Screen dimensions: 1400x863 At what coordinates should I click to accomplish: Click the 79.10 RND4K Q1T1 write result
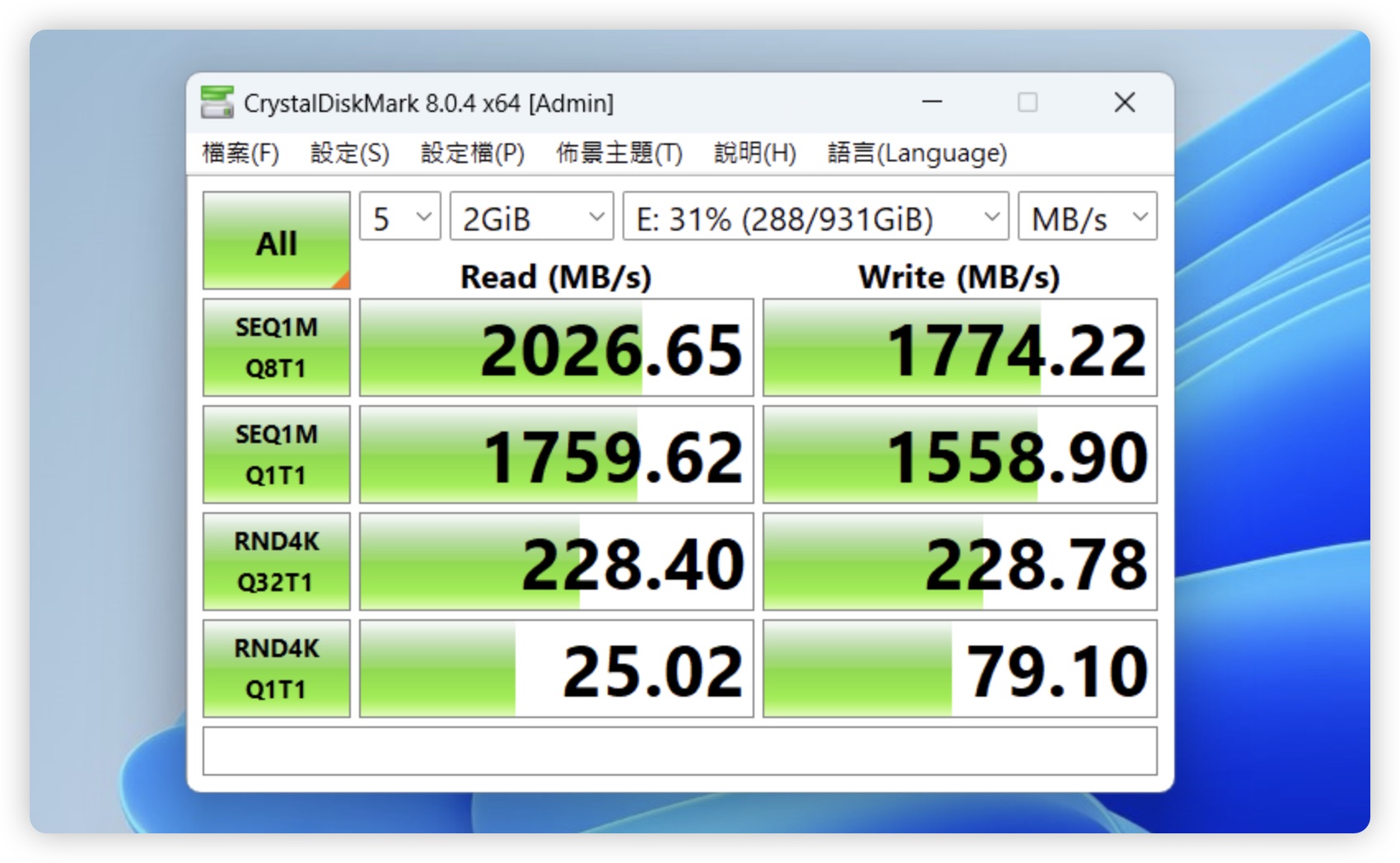coord(960,669)
